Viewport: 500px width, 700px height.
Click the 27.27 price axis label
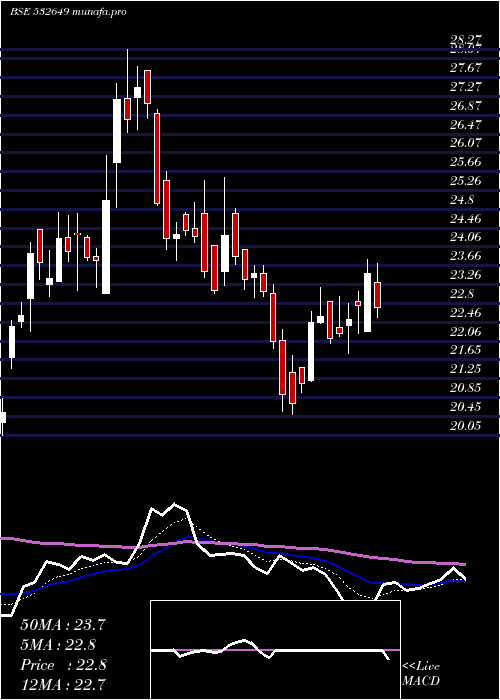(x=466, y=87)
